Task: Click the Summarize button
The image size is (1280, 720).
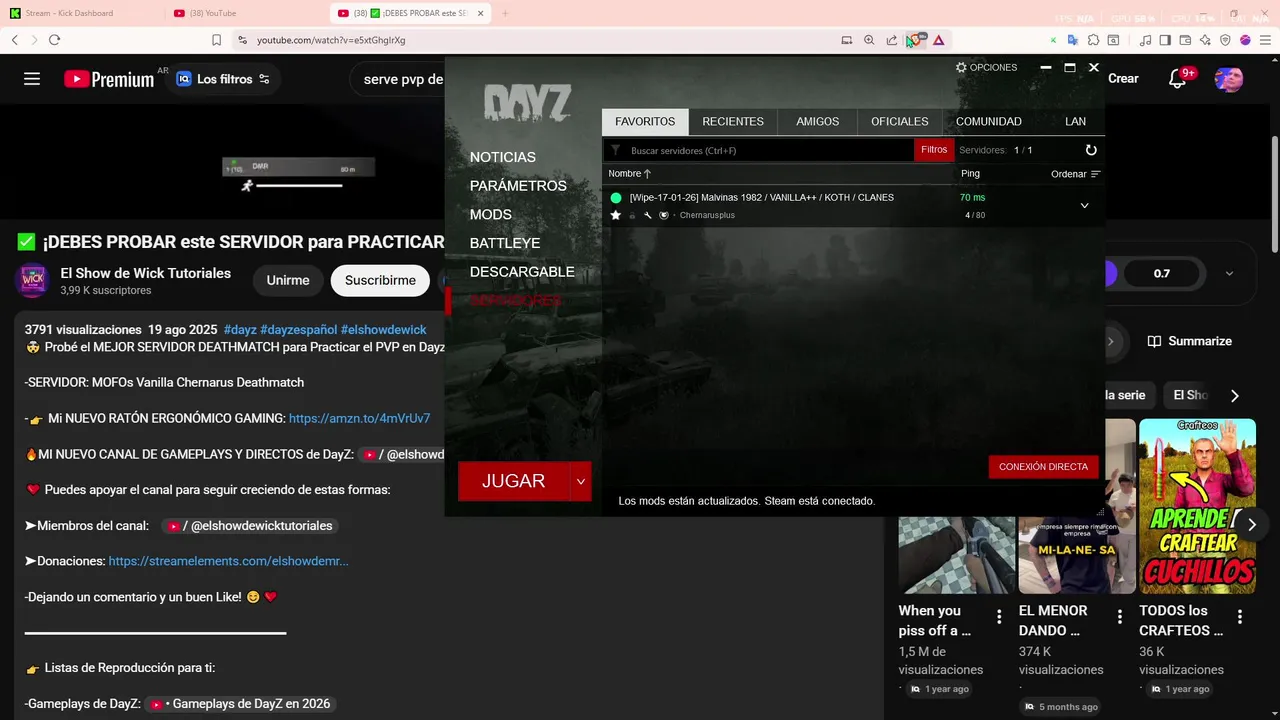Action: (1190, 341)
